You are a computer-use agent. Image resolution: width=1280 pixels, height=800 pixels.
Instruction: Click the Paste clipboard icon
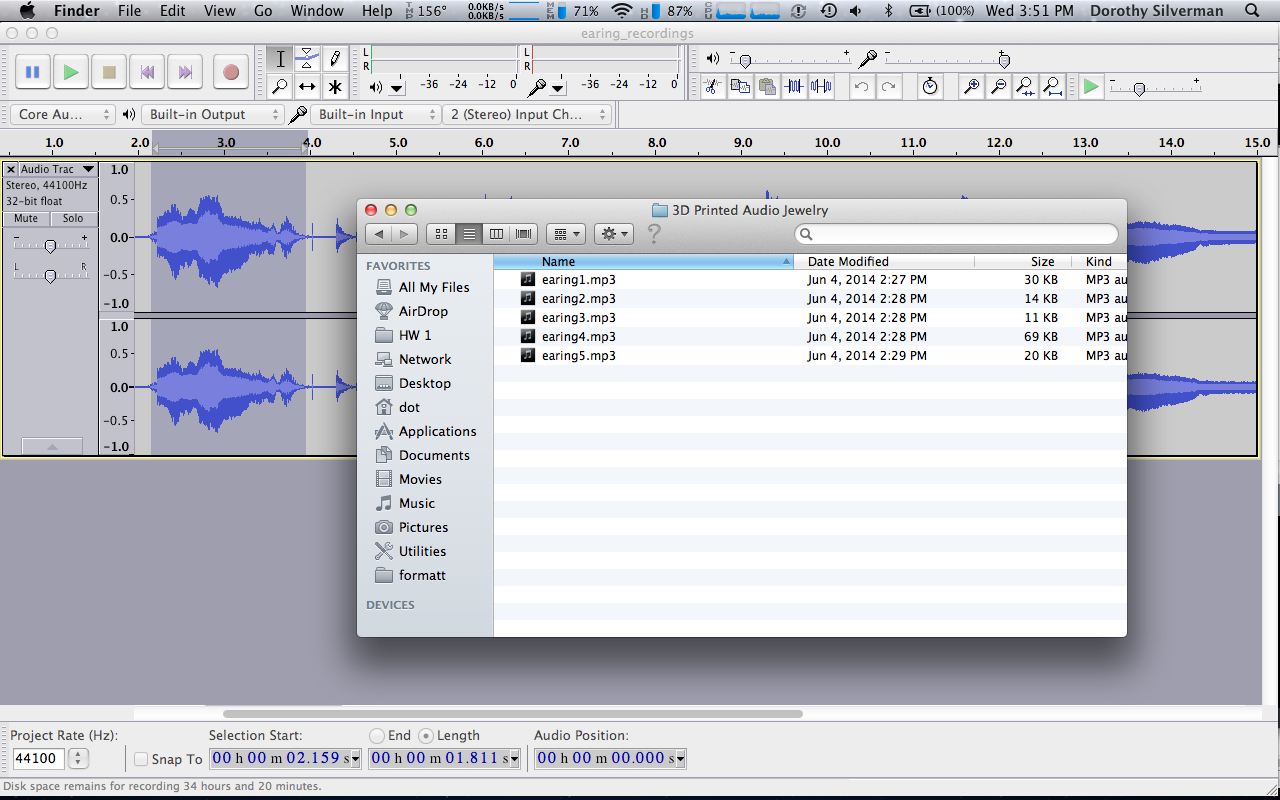tap(767, 86)
